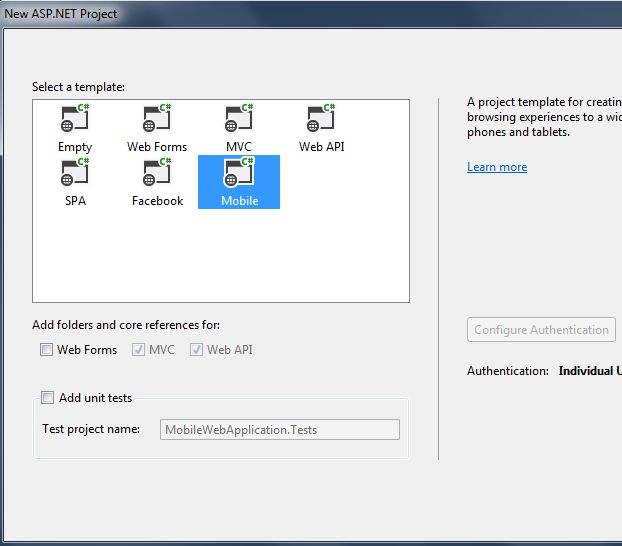
Task: Select the SPA template icon
Action: (75, 172)
